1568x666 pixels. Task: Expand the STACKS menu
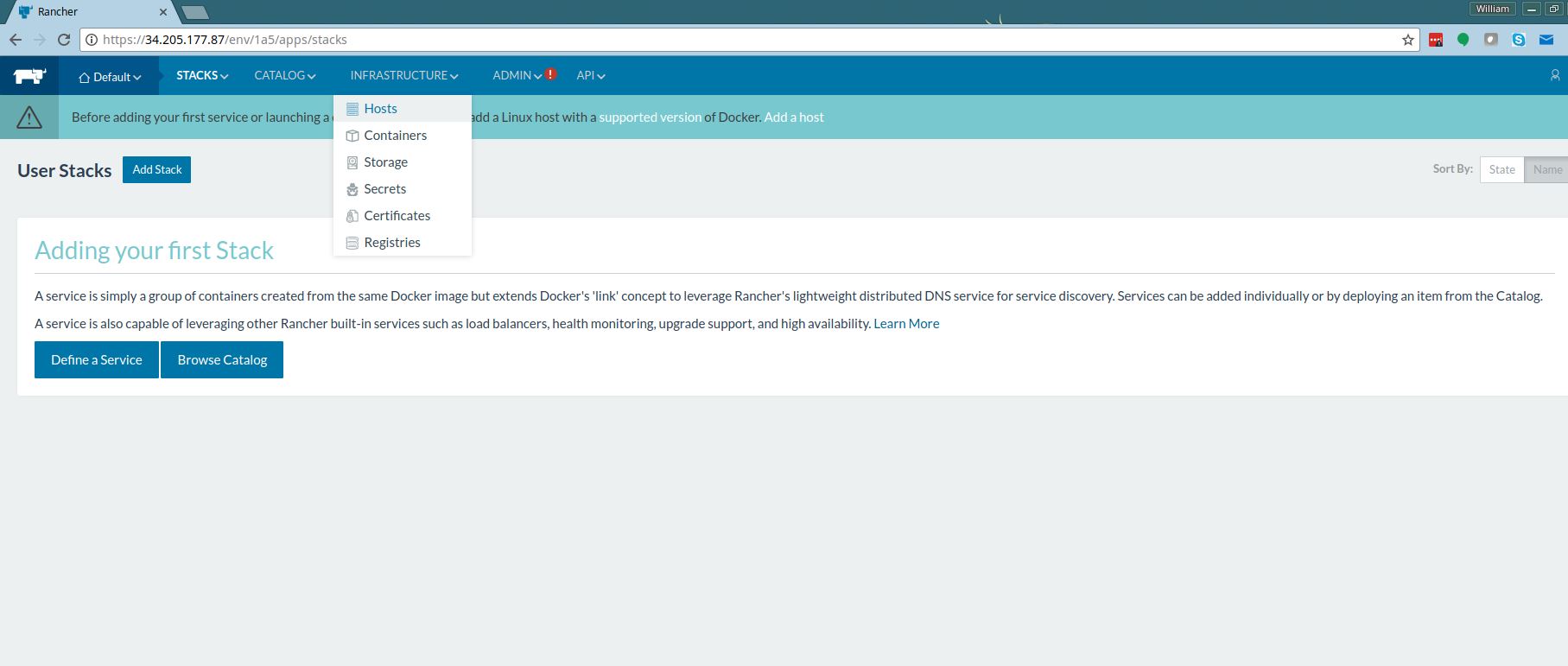(202, 75)
